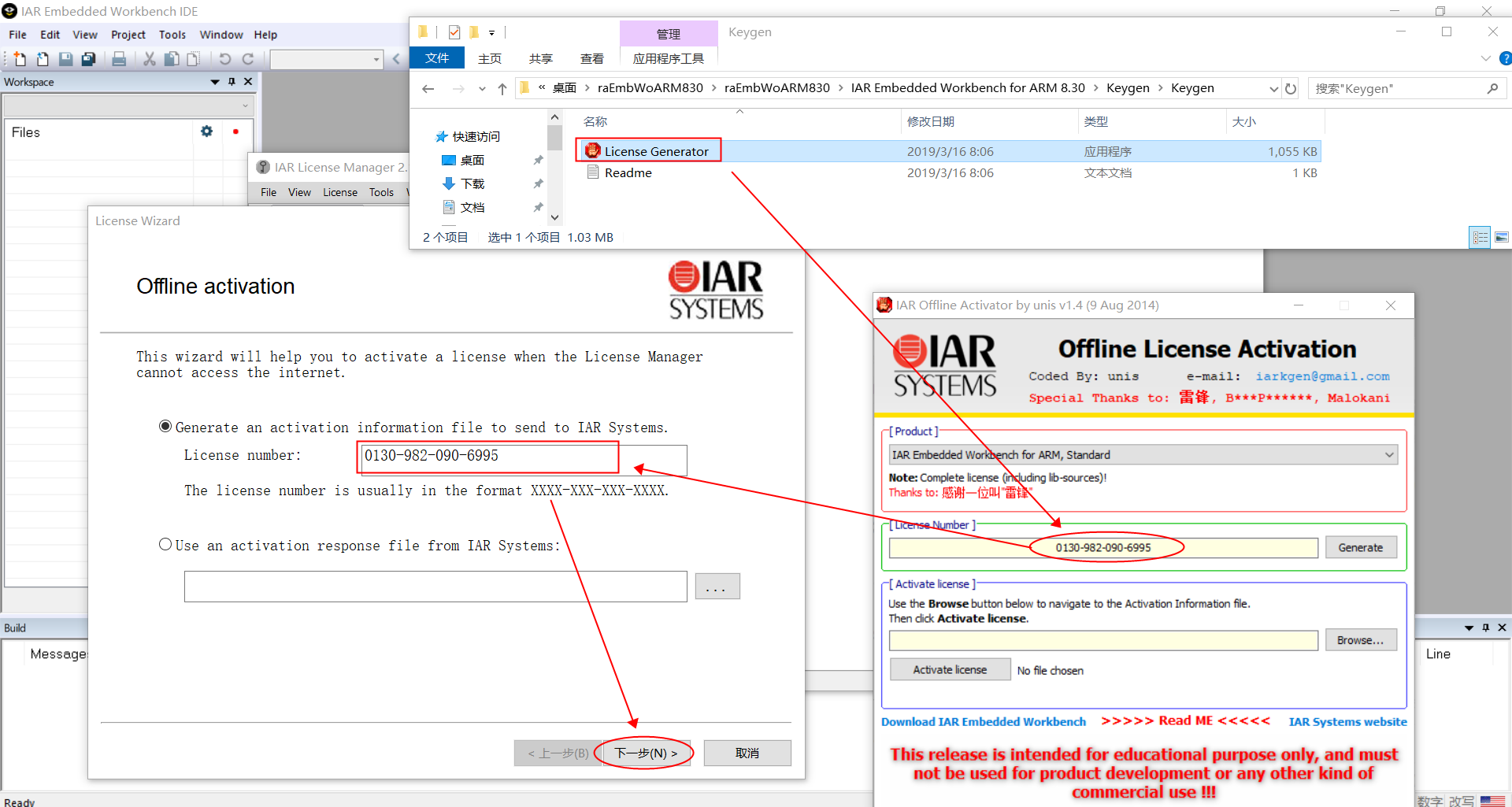Screen dimensions: 1512x807
Task: Click Explorer up-directory arrow
Action: (x=502, y=89)
